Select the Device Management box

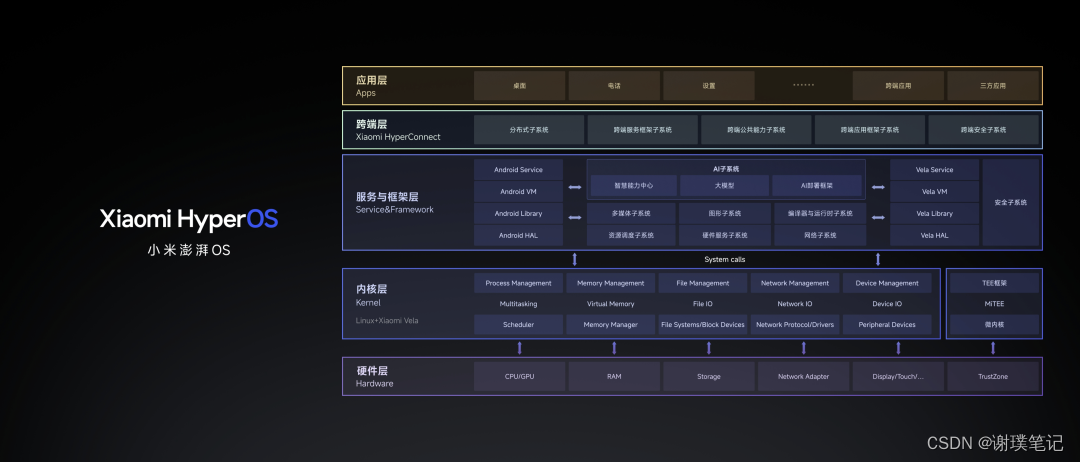pos(887,283)
